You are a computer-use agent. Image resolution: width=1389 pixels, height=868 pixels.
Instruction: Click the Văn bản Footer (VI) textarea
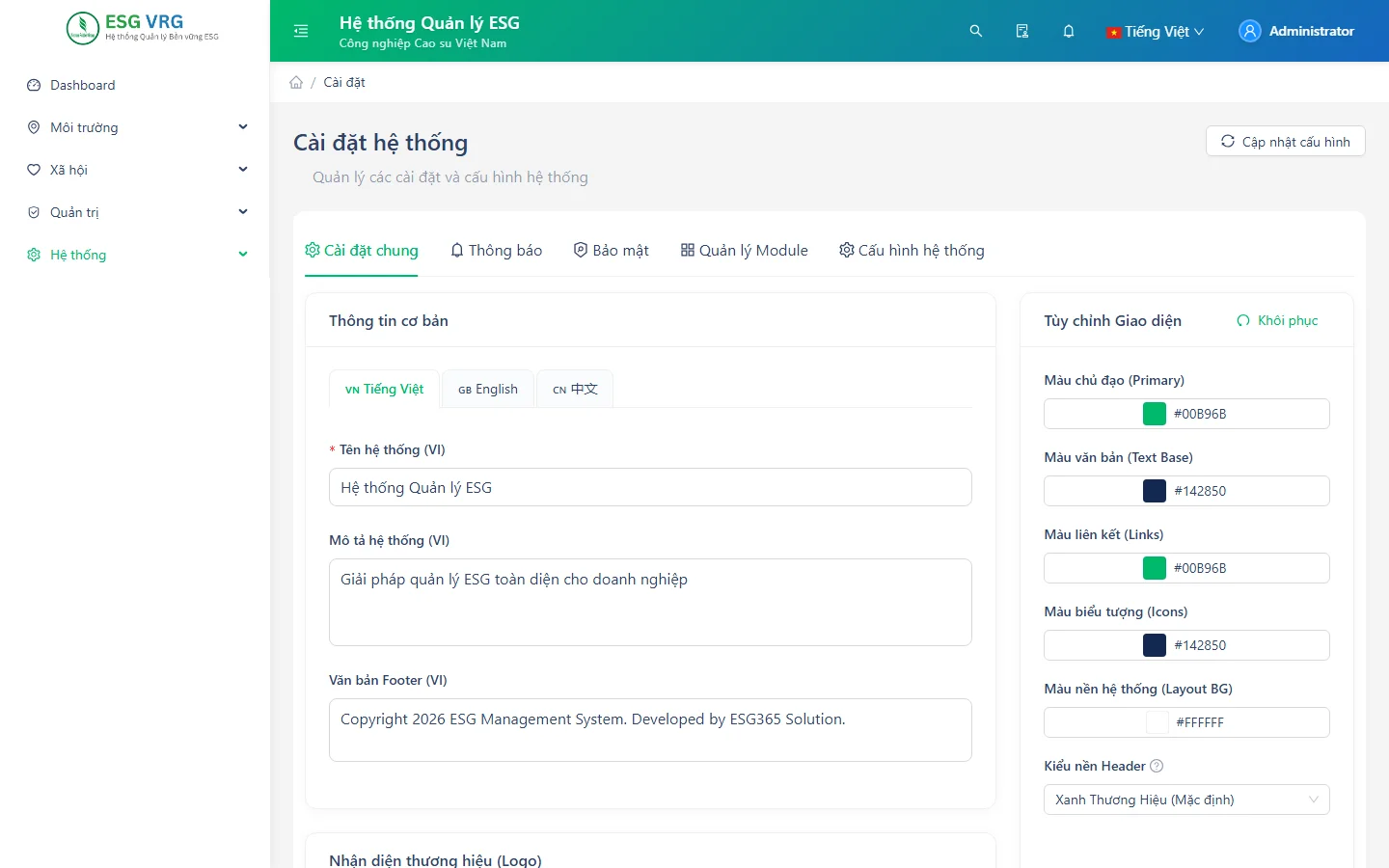(650, 730)
